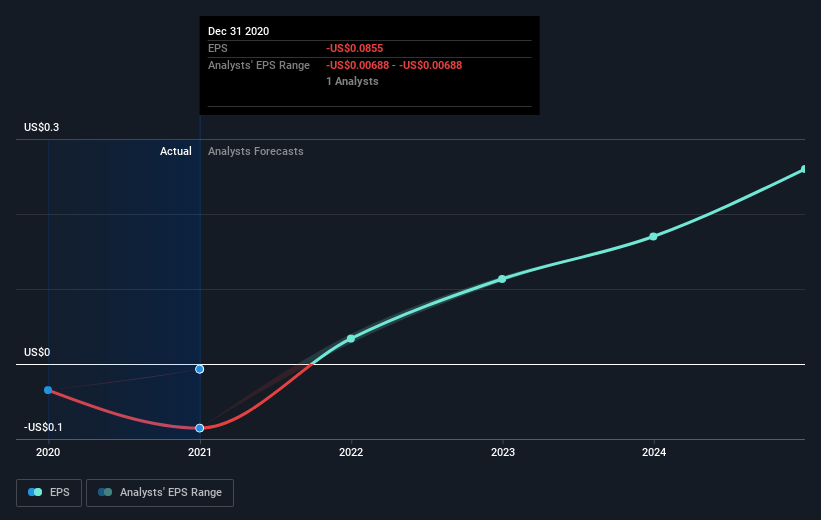Select the 2021 actual EPS data point
The width and height of the screenshot is (821, 520).
pos(199,428)
